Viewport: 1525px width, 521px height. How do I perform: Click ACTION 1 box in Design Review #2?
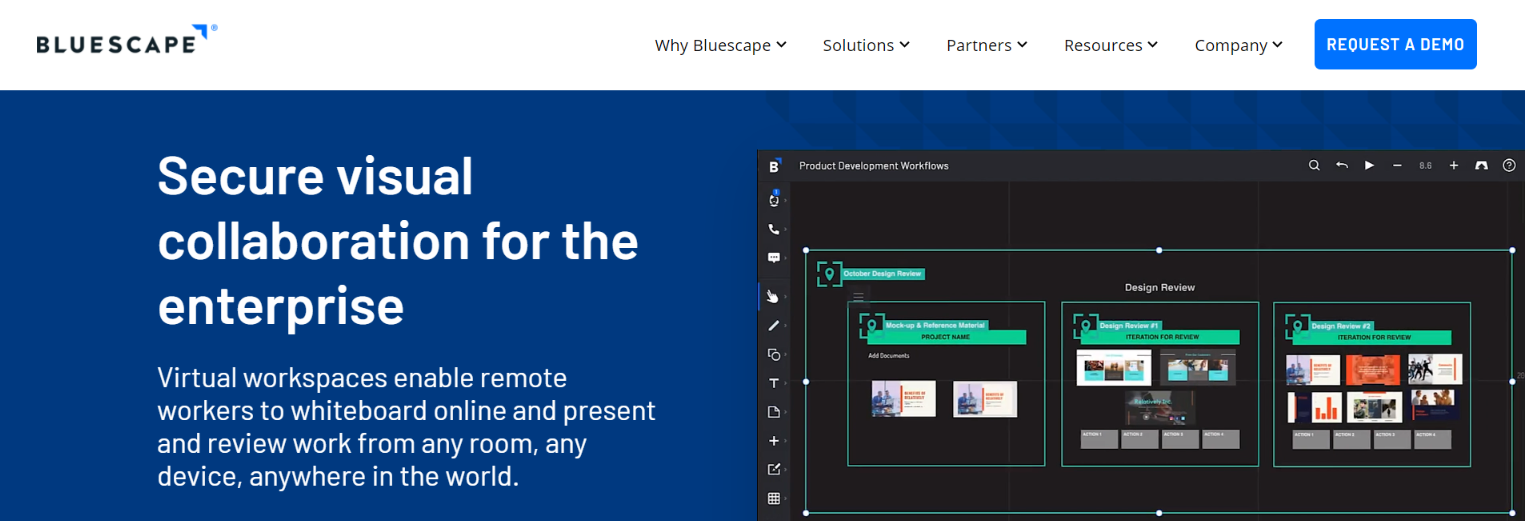point(1312,439)
